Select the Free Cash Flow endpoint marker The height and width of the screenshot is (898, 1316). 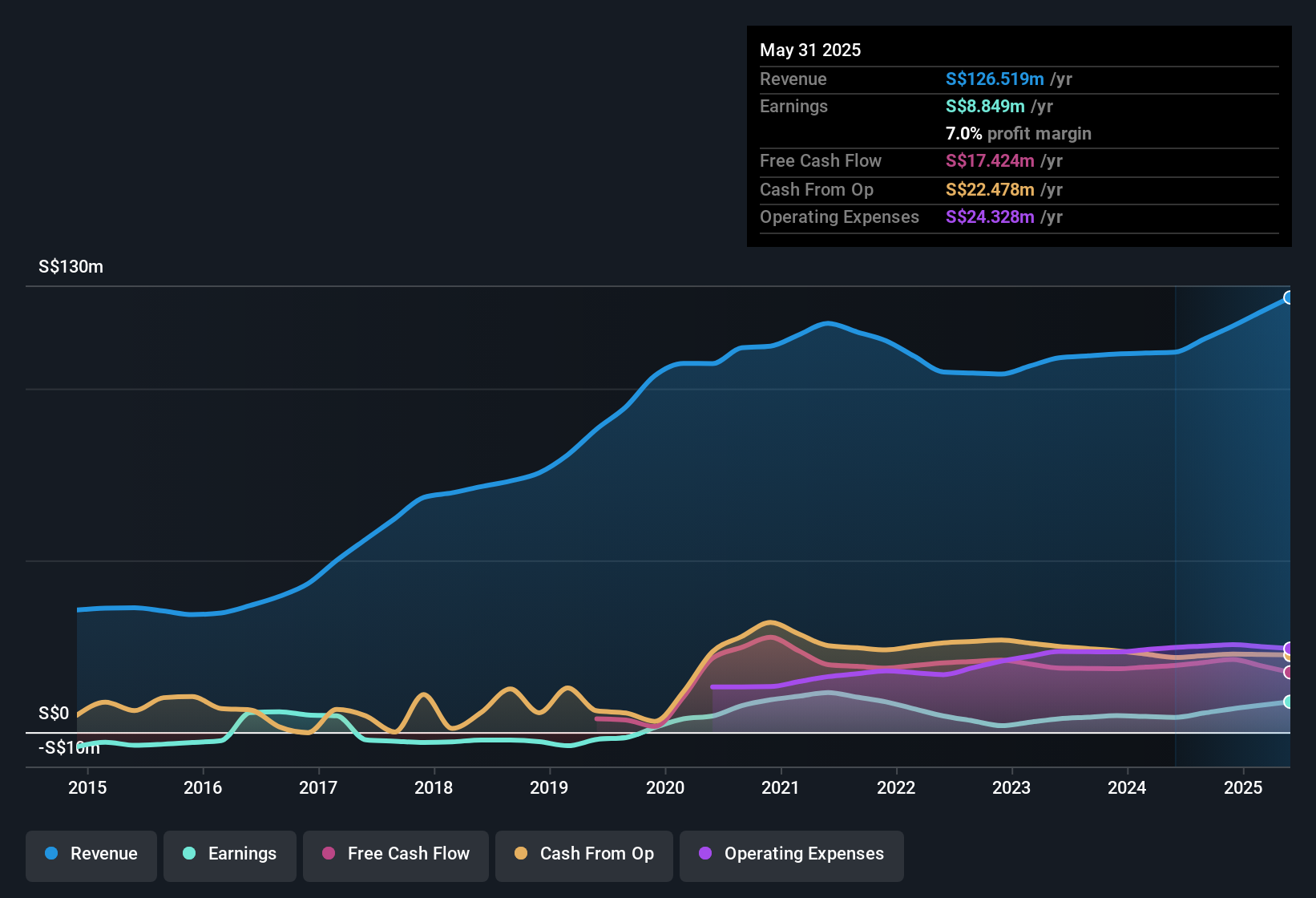click(1289, 672)
